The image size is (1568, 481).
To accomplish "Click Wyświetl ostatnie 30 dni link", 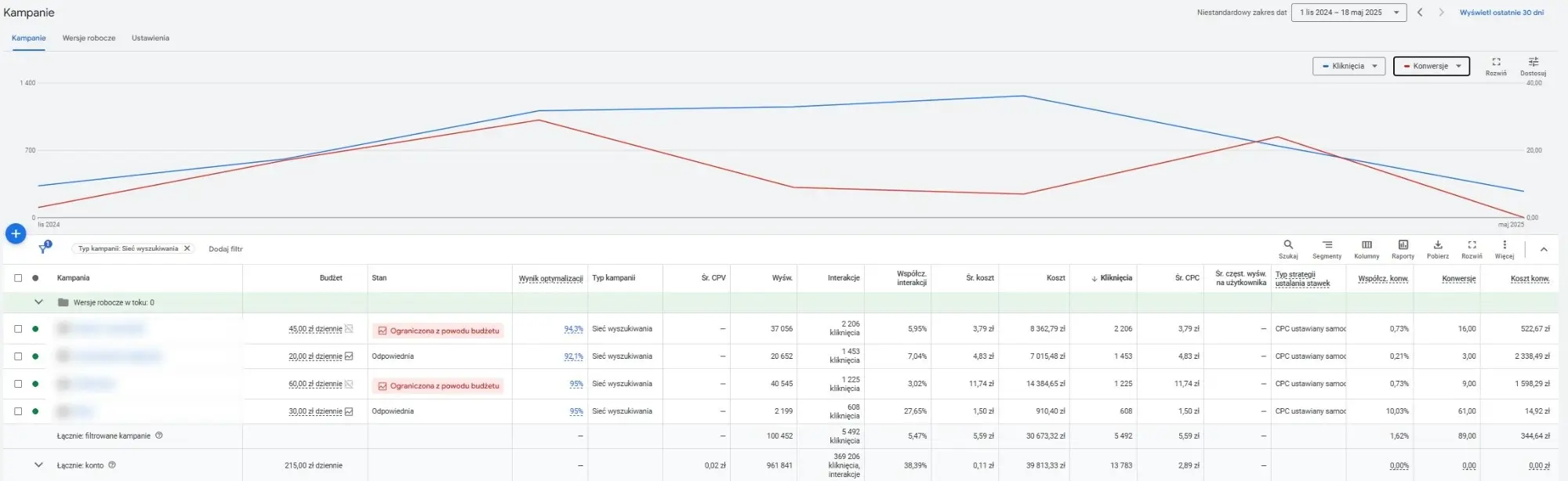I will tap(1501, 13).
